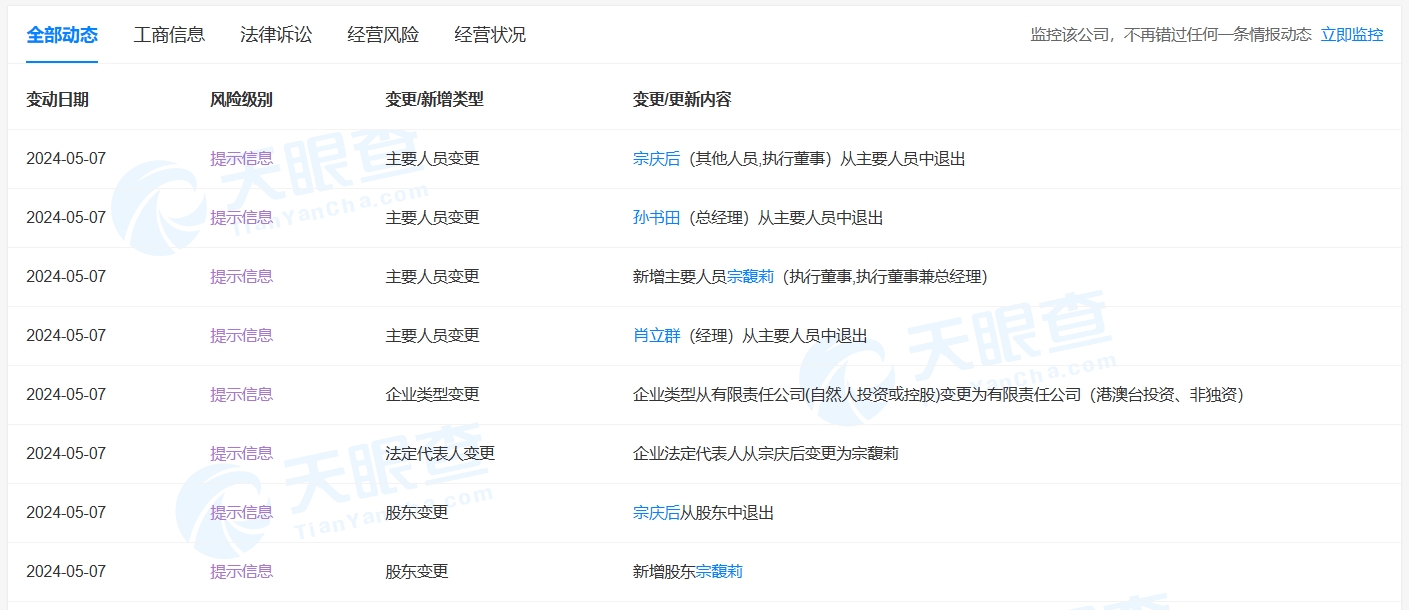The height and width of the screenshot is (610, 1409).
Task: Click the 2024-05-07 date in the 孙书田 row
Action: 66,217
